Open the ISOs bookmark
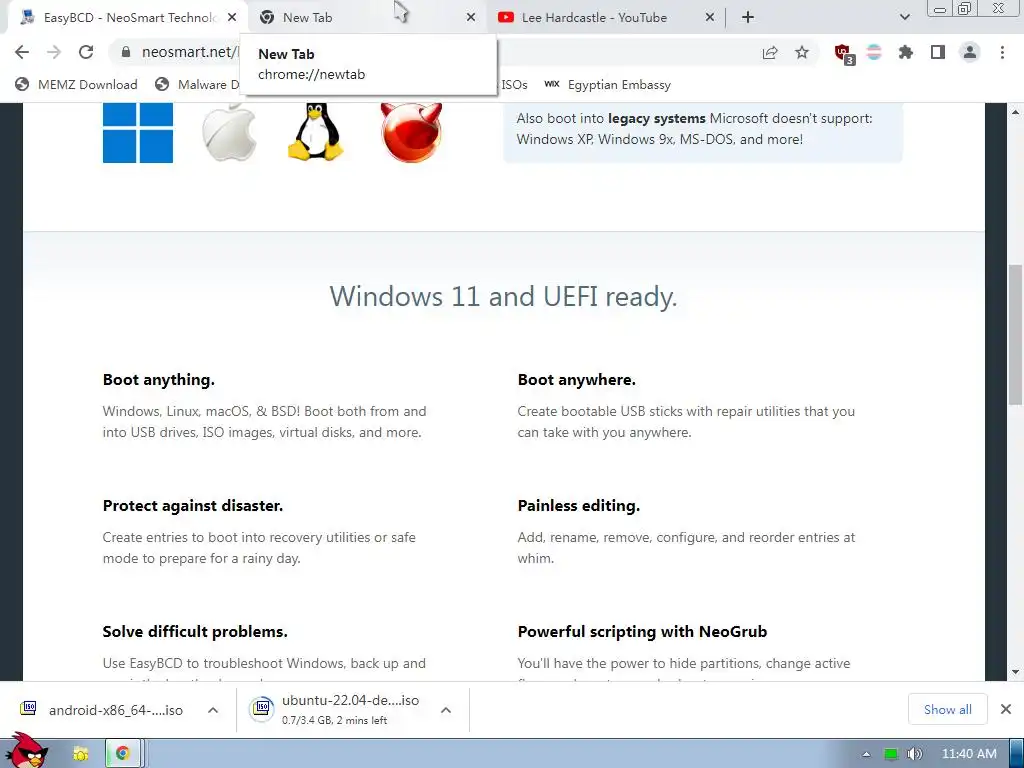 coord(514,85)
